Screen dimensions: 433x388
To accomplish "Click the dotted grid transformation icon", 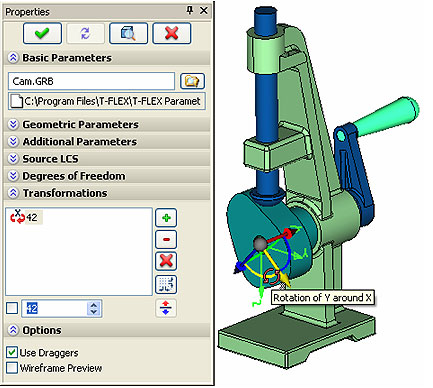I will 166,284.
